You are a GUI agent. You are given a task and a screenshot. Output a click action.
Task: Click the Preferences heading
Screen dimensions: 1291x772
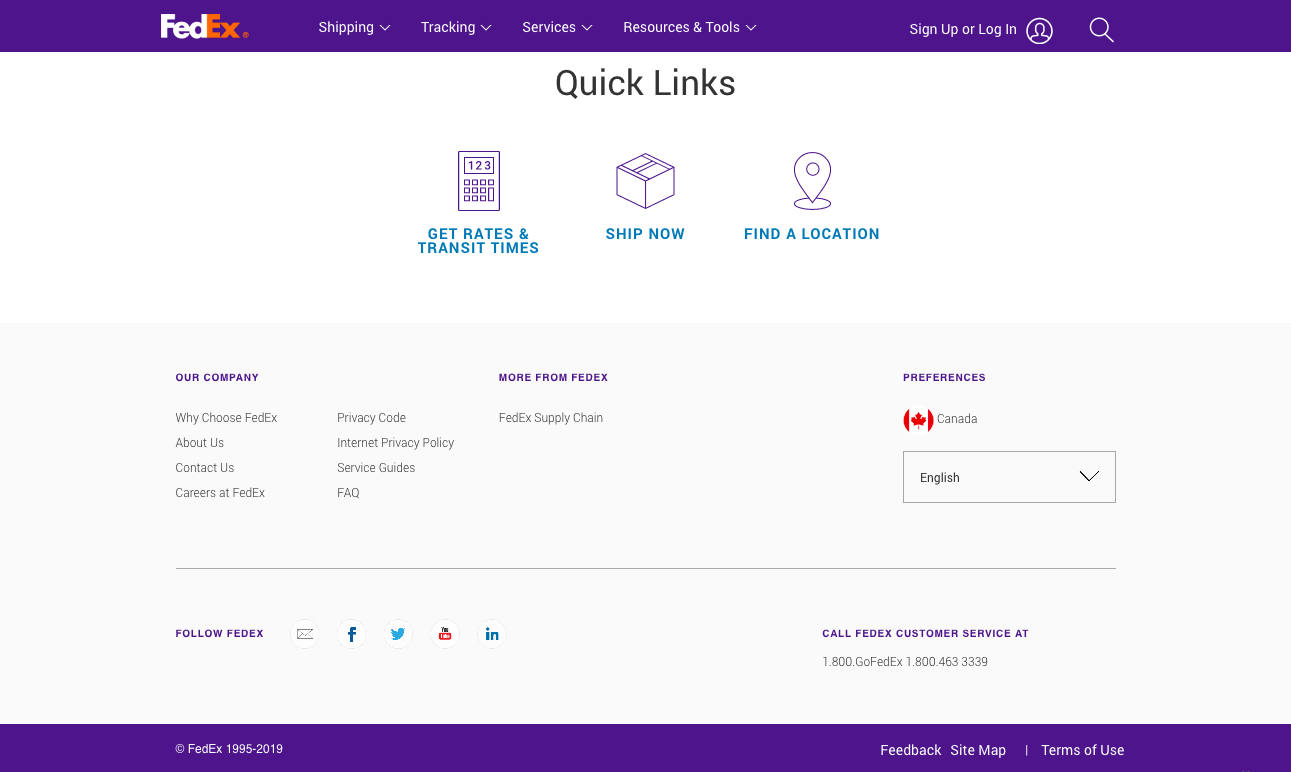pyautogui.click(x=944, y=378)
